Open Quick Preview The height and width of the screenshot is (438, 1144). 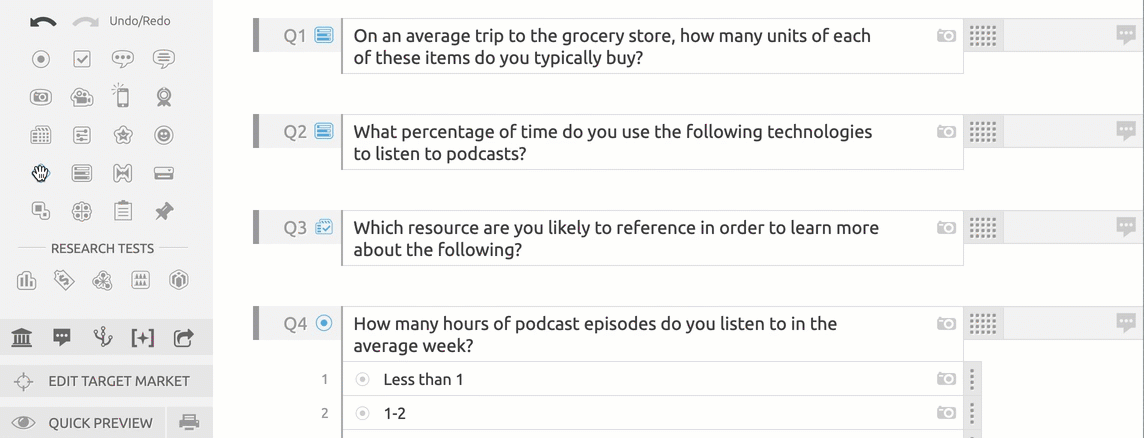coord(83,423)
